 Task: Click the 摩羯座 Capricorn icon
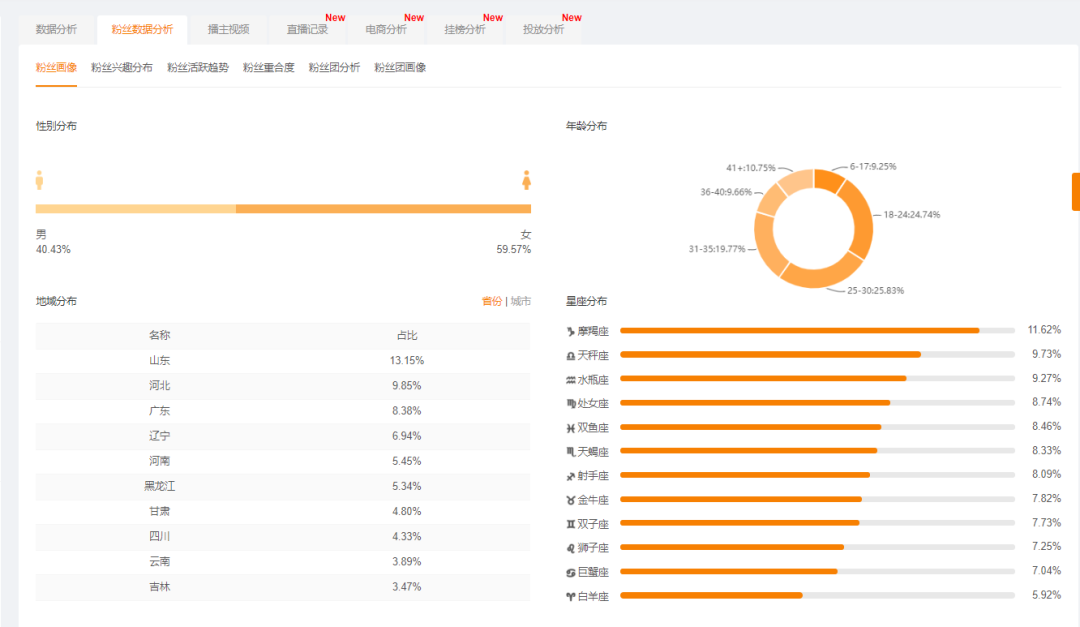[570, 331]
